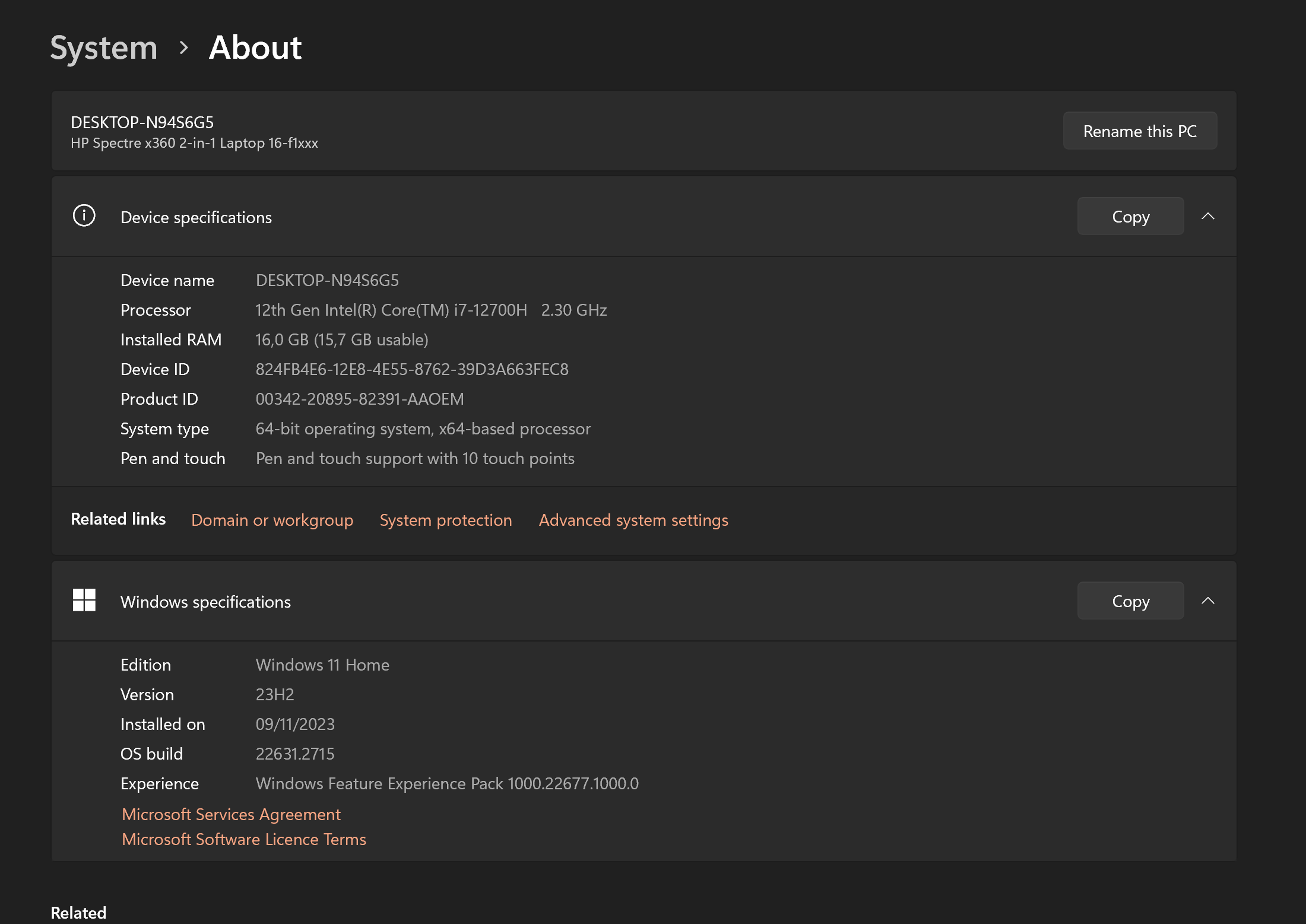The width and height of the screenshot is (1306, 924).
Task: Collapse the Device specifications section chevron
Action: click(x=1207, y=216)
